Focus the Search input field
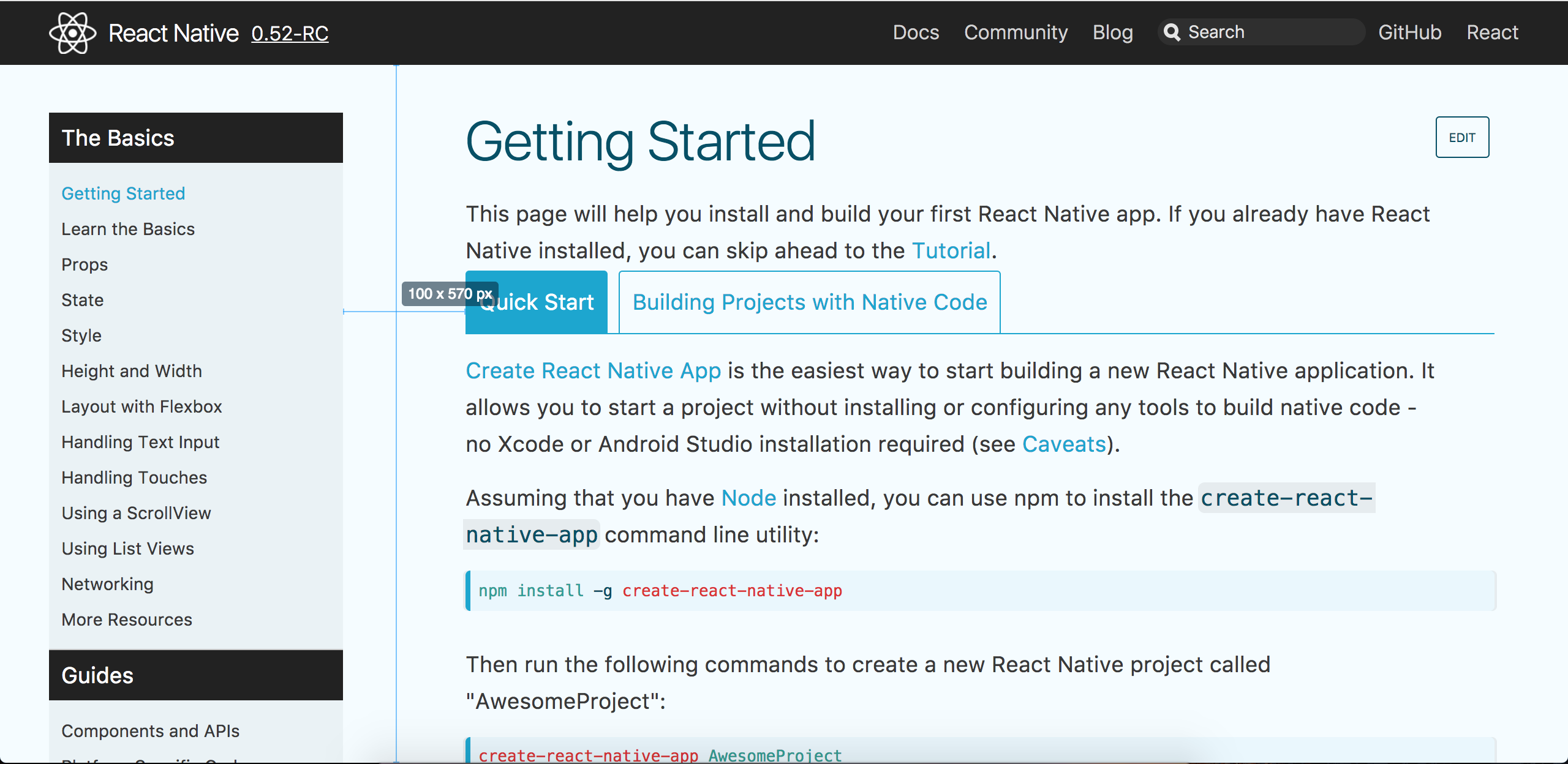The width and height of the screenshot is (1568, 764). point(1261,32)
